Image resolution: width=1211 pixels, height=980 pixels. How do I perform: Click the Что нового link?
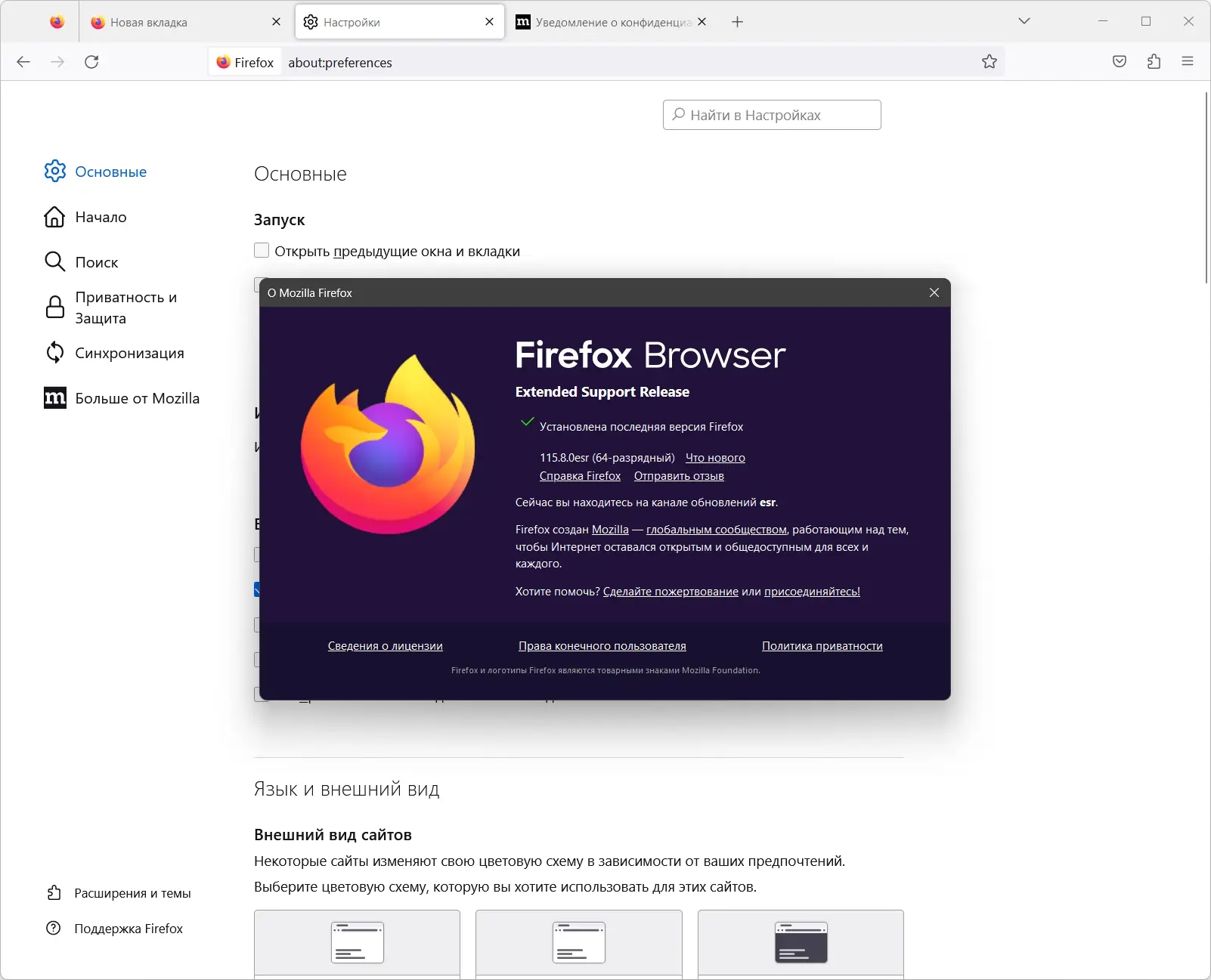coord(714,457)
